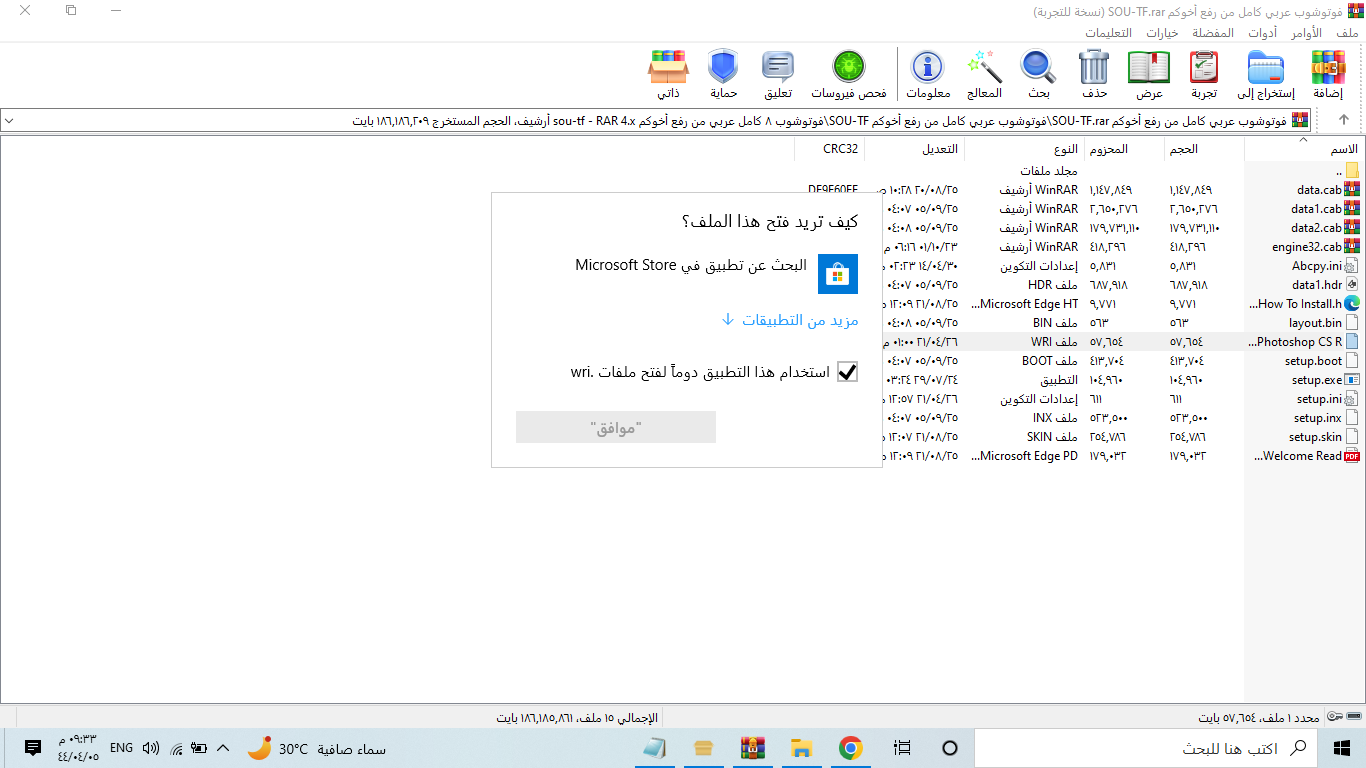Uncheck always use this app for .wri
This screenshot has width=1366, height=768.
click(848, 372)
